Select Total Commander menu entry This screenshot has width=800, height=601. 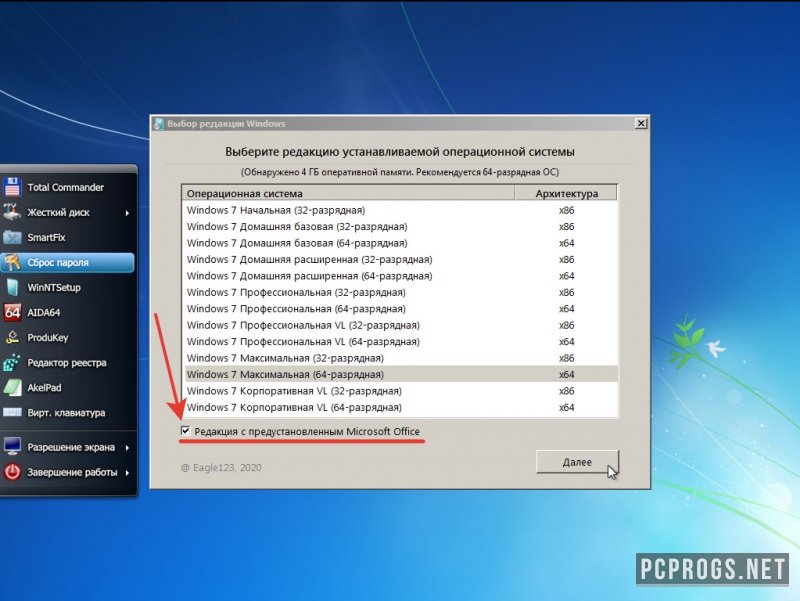(x=67, y=187)
